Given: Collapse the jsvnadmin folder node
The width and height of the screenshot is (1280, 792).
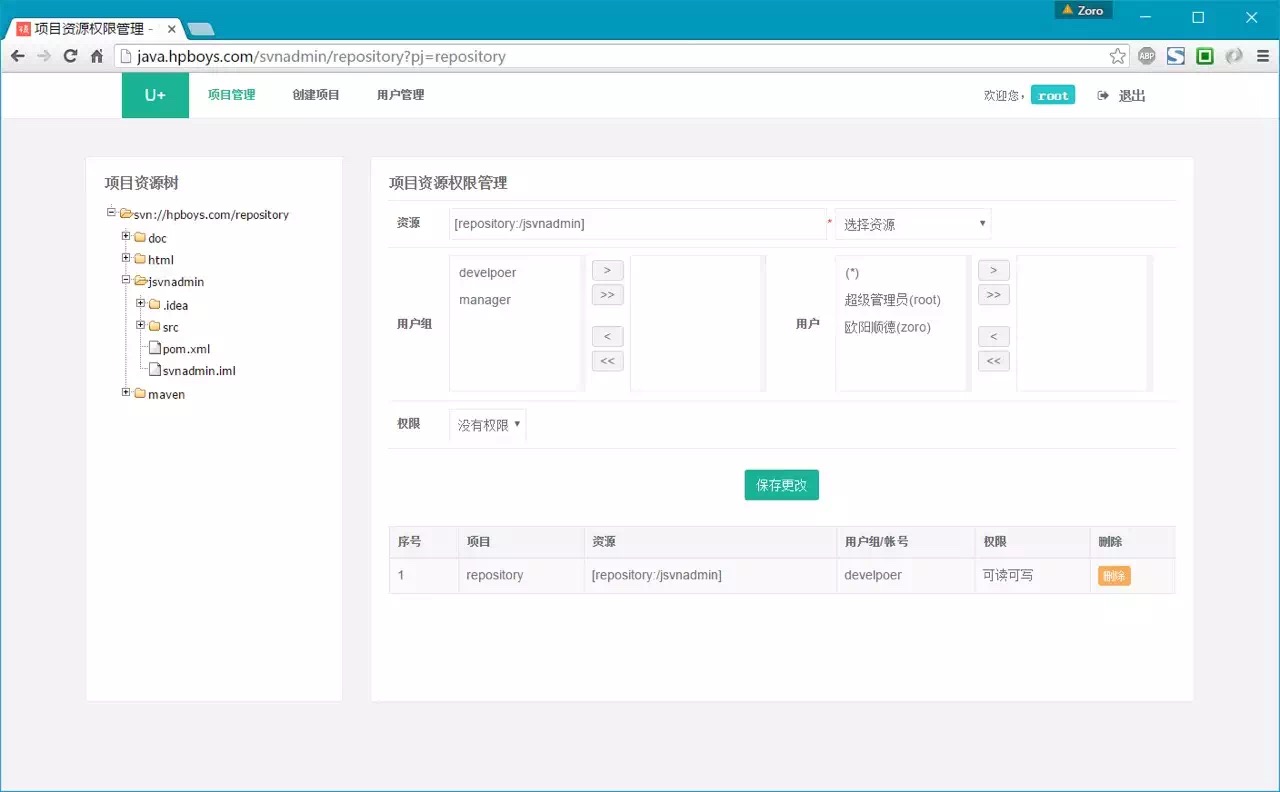Looking at the screenshot, I should (126, 280).
